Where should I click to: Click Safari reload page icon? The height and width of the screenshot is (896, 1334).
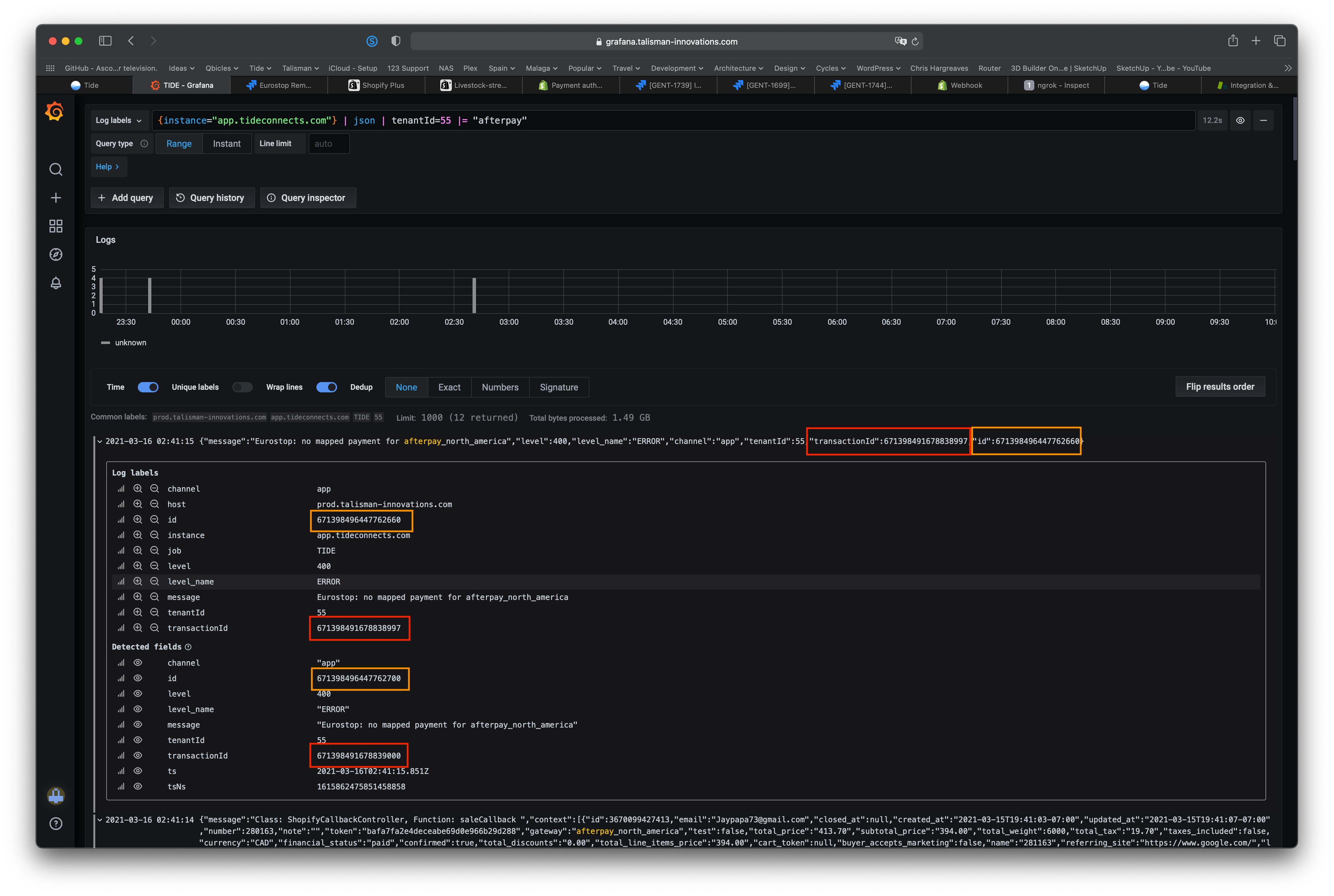coord(915,41)
